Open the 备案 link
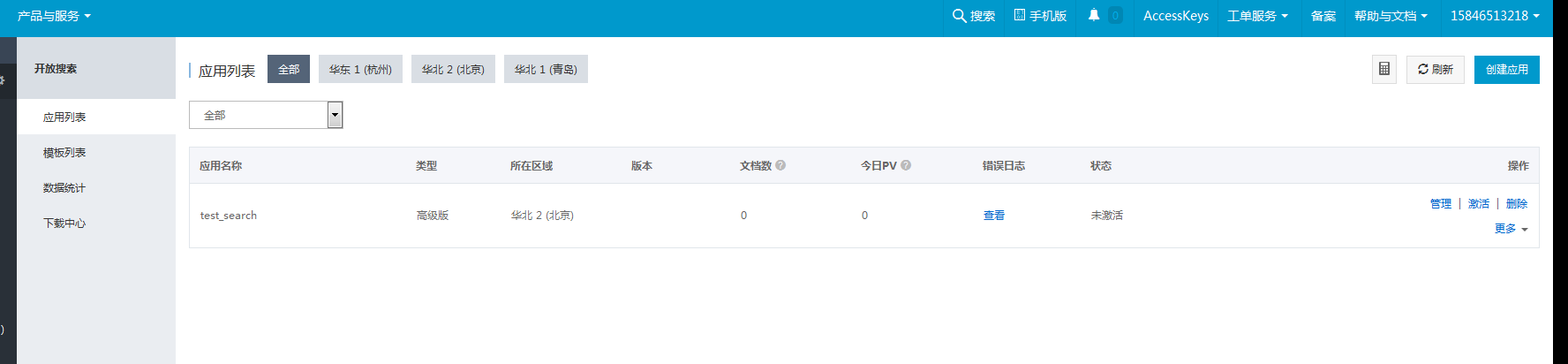This screenshot has height=364, width=1568. click(x=1323, y=16)
